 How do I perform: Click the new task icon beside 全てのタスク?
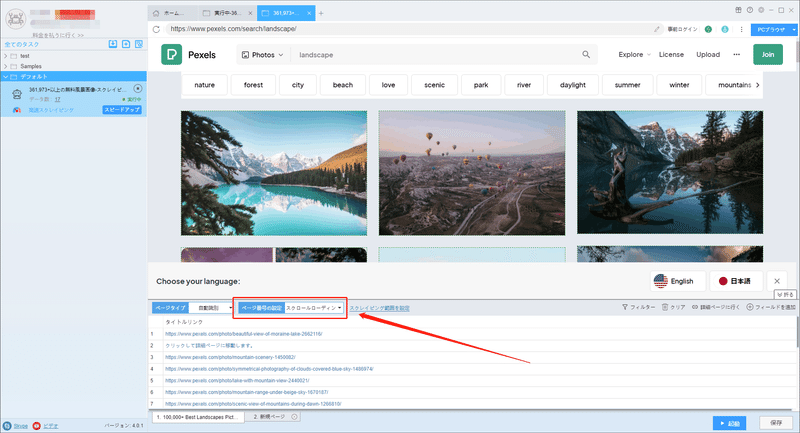[126, 44]
